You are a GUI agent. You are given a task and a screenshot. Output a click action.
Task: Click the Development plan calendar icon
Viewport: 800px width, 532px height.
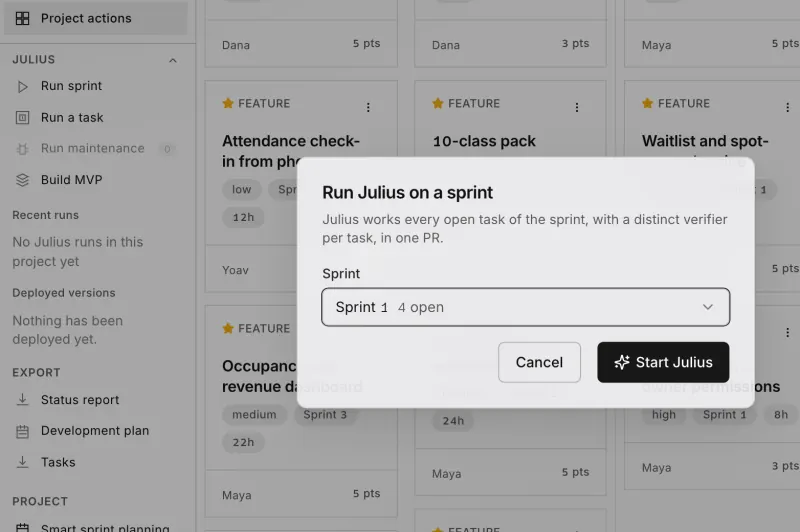[x=22, y=432]
